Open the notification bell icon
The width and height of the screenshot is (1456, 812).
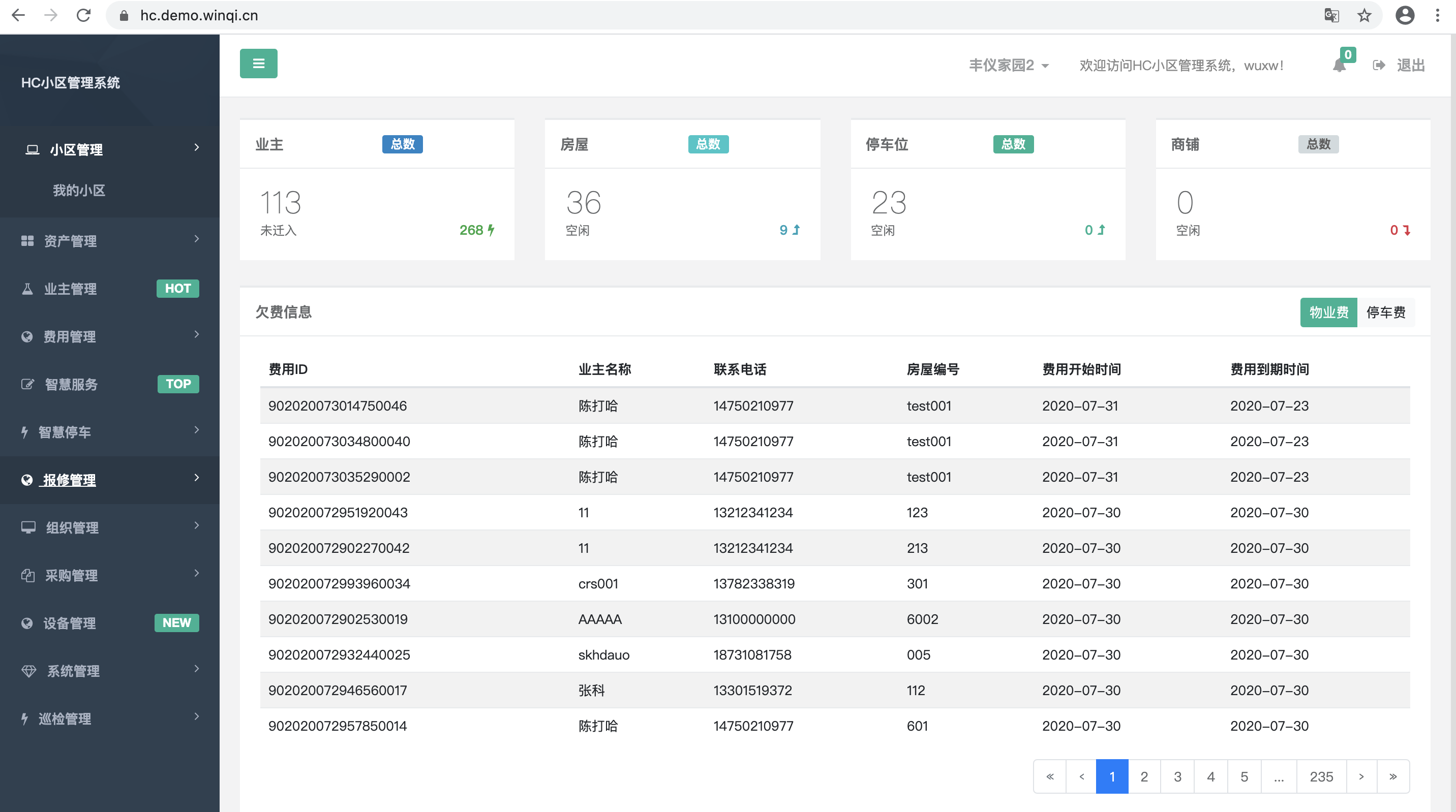point(1339,66)
